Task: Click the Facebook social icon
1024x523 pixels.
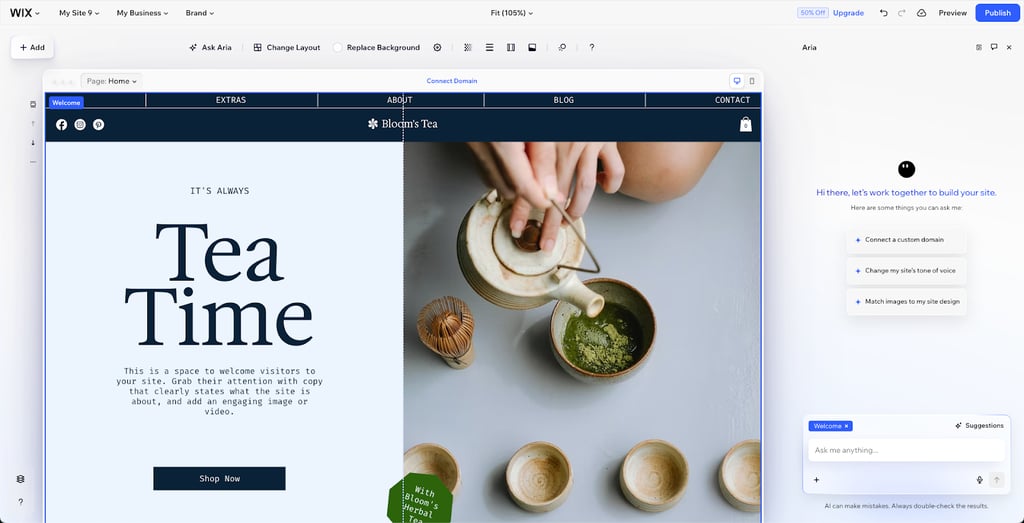Action: pos(61,125)
